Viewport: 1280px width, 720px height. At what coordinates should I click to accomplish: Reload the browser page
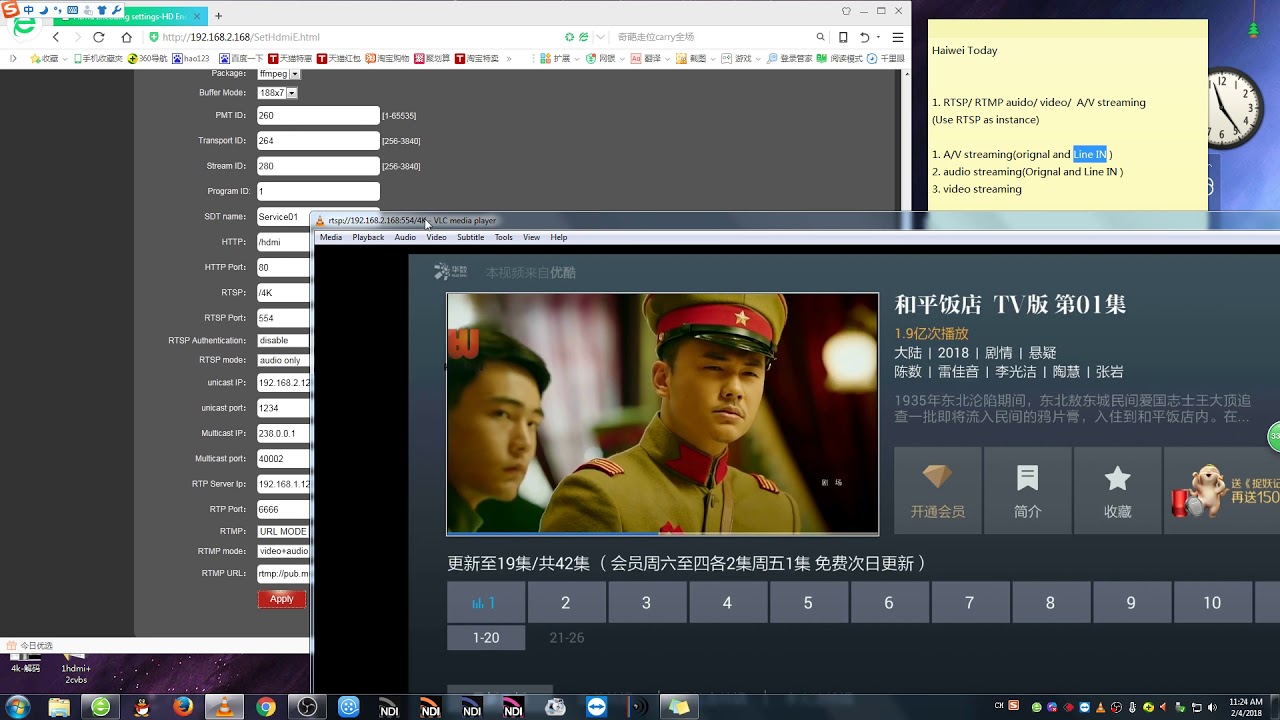[98, 37]
